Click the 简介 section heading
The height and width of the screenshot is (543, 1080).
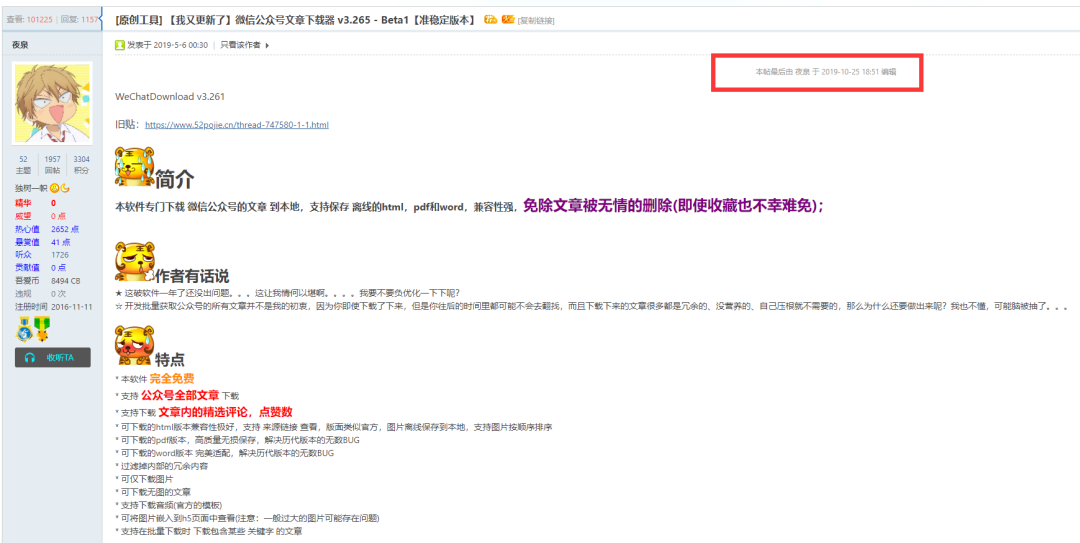coord(175,179)
